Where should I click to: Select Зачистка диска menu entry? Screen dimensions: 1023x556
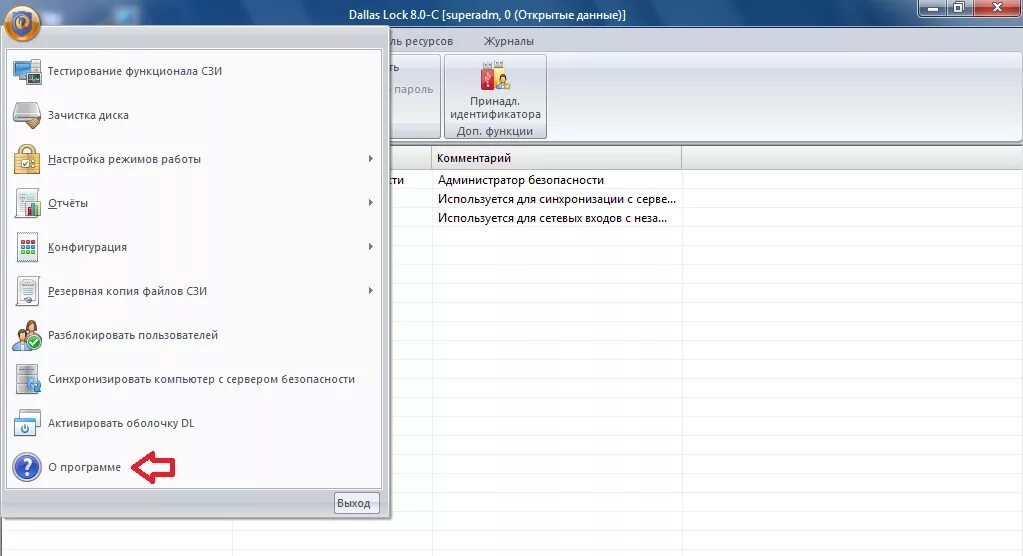coord(194,116)
